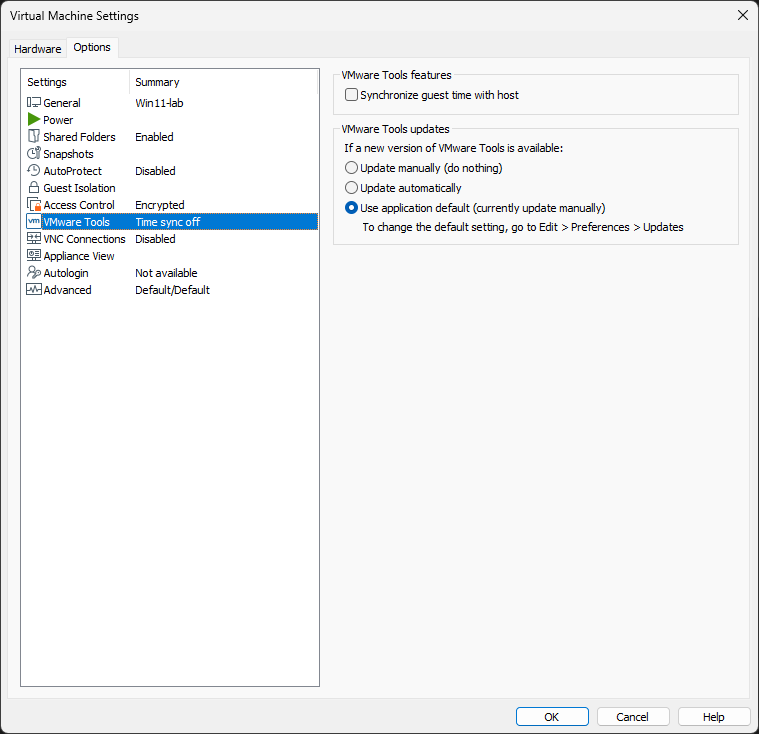Confirm with the OK button
This screenshot has height=734, width=759.
552,717
